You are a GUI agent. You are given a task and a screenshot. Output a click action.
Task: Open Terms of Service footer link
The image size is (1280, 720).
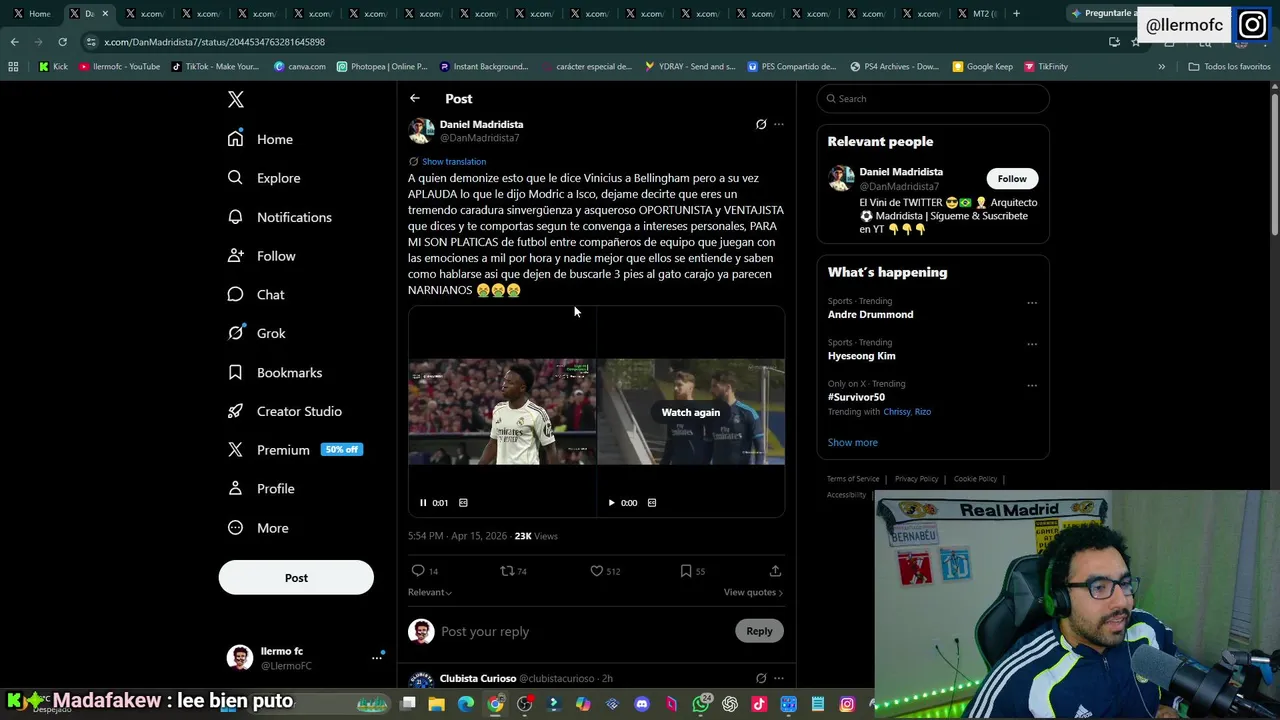pyautogui.click(x=853, y=479)
